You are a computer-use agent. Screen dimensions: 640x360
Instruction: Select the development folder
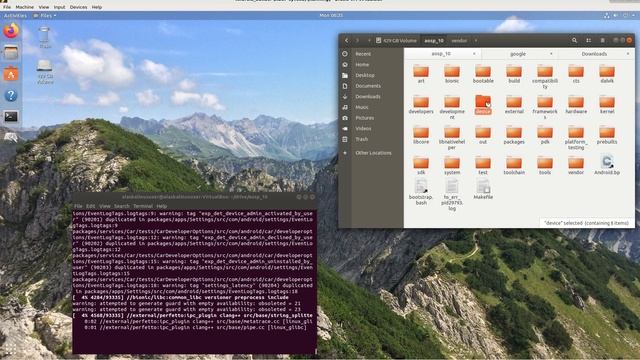pyautogui.click(x=452, y=107)
